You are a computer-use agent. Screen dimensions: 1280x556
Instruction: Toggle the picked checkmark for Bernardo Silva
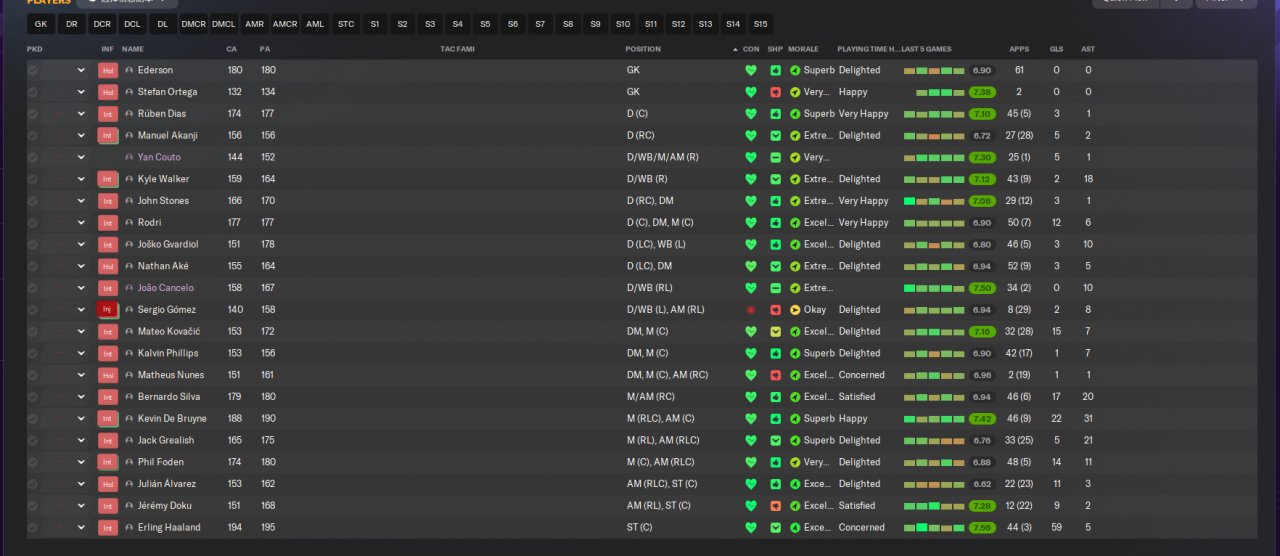click(33, 397)
